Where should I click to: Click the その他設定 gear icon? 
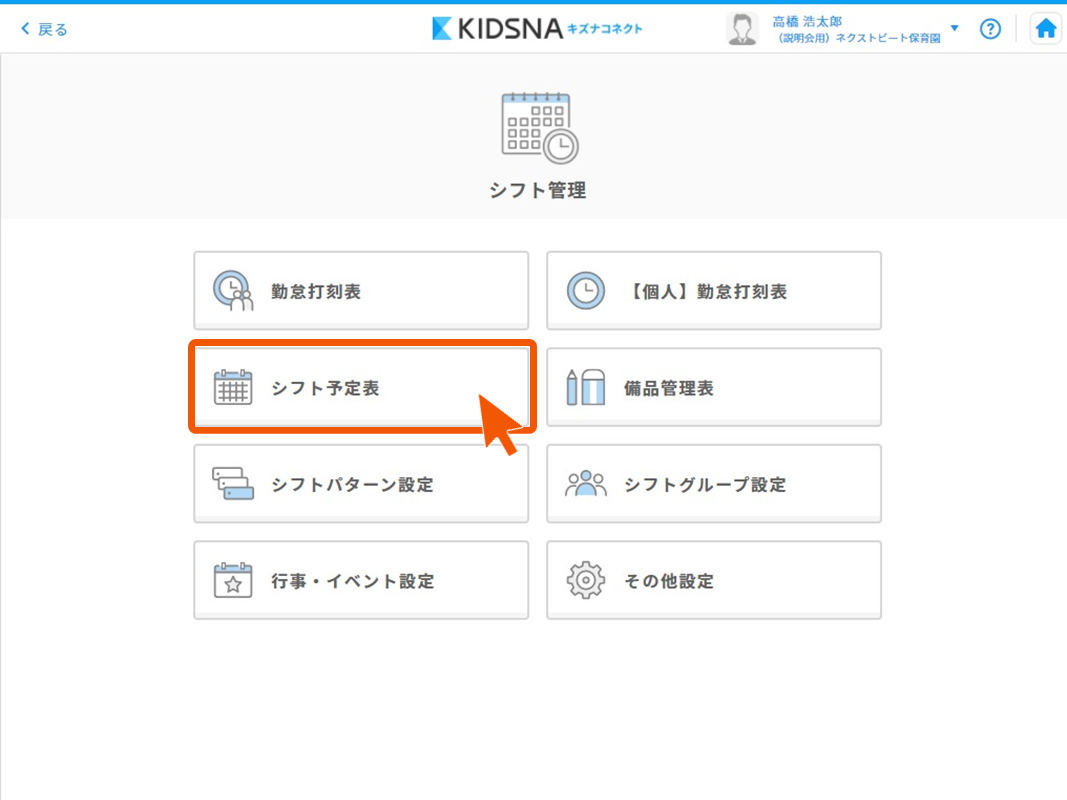coord(586,581)
